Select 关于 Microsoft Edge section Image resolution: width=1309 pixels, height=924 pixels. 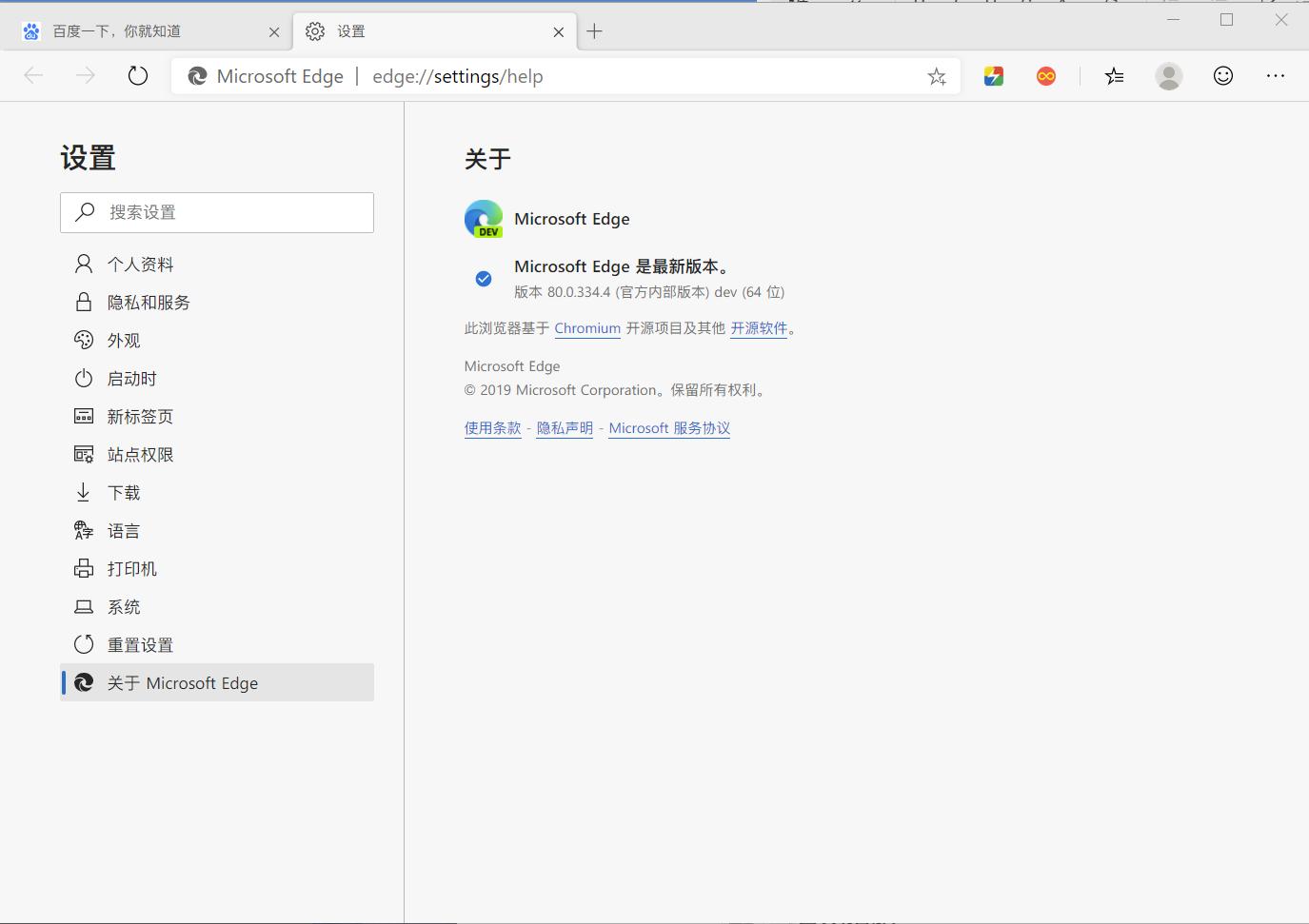click(217, 682)
